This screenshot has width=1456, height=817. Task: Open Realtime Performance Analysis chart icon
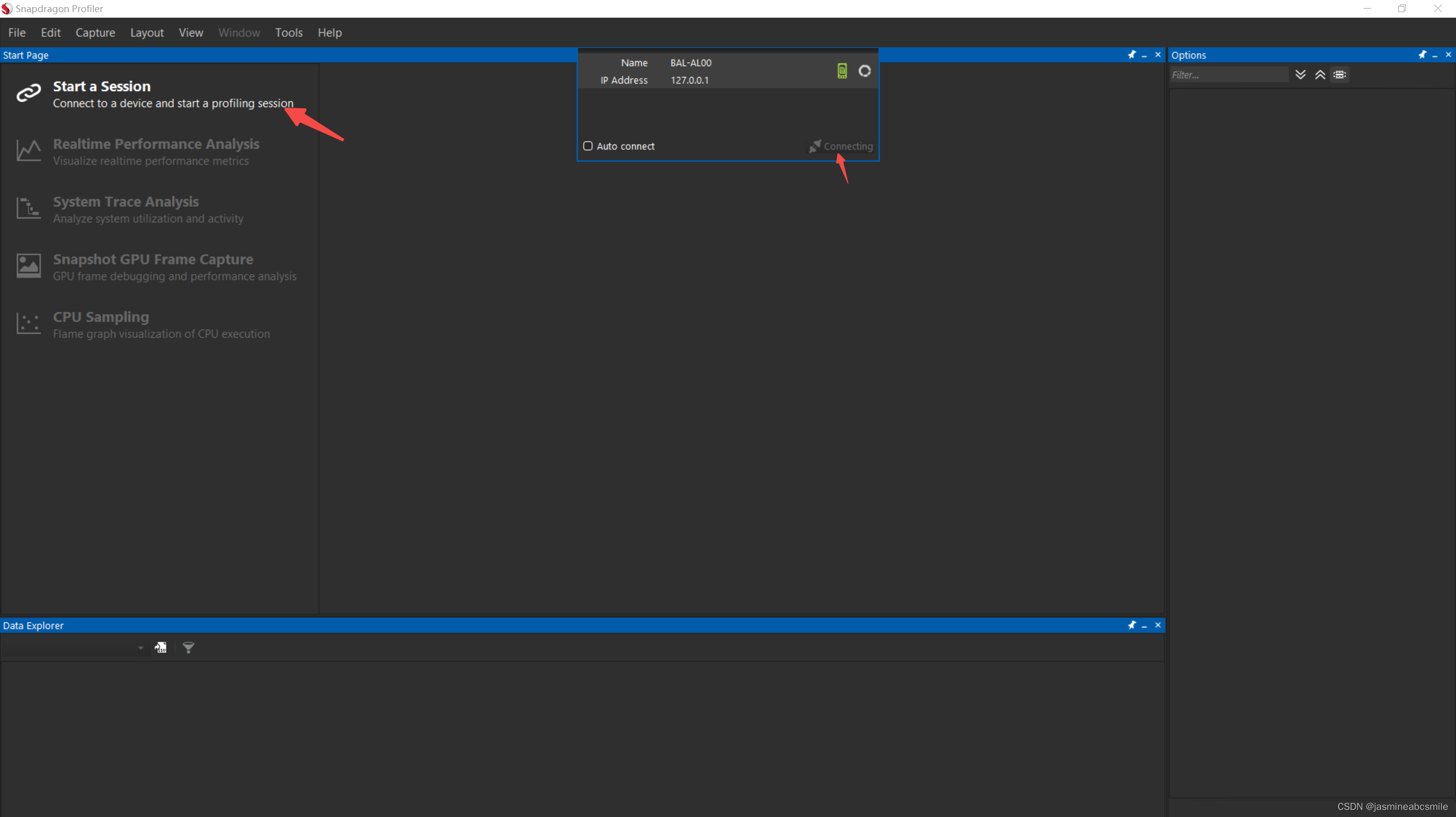28,151
